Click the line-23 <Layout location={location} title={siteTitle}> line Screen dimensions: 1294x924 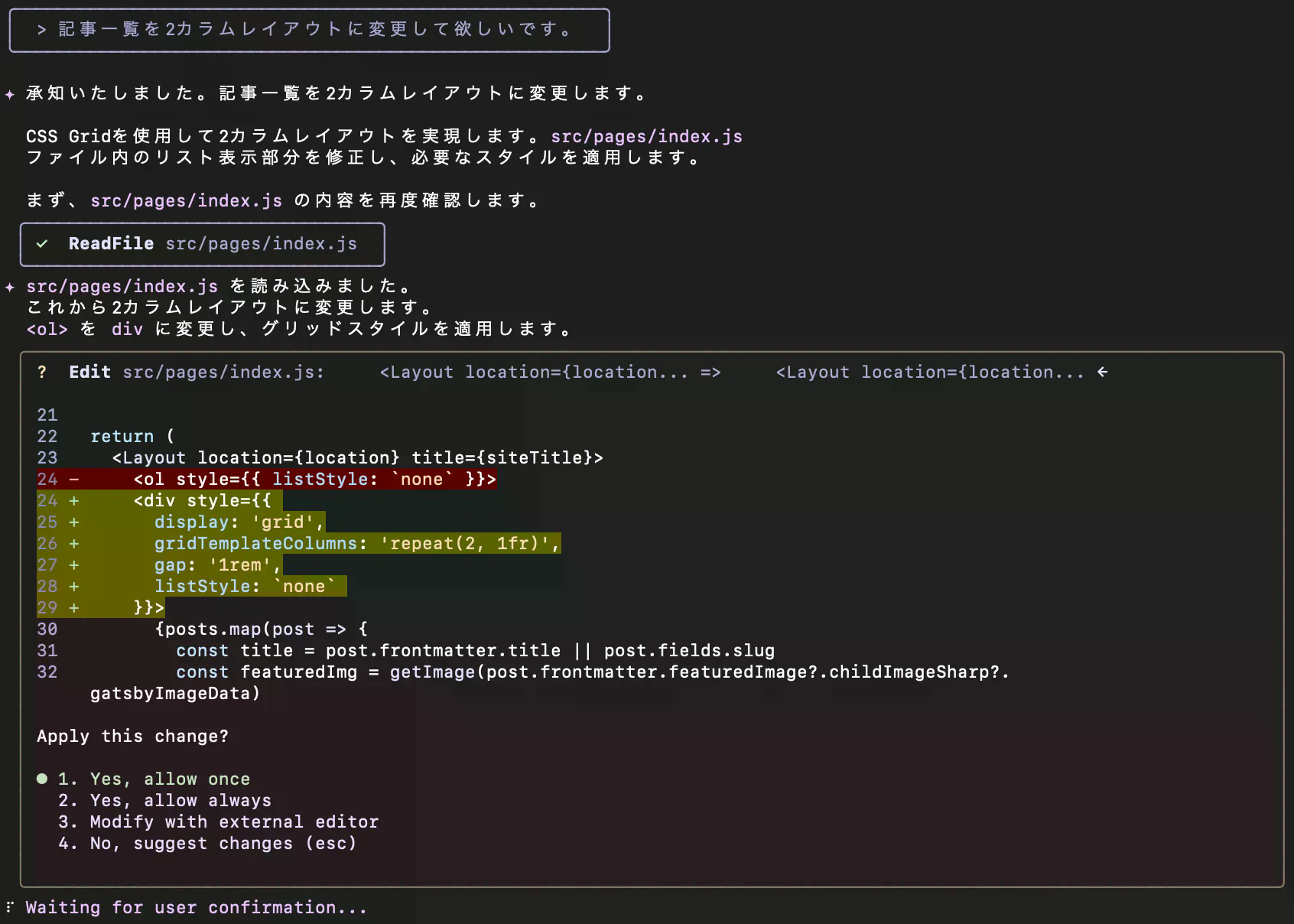tap(357, 457)
